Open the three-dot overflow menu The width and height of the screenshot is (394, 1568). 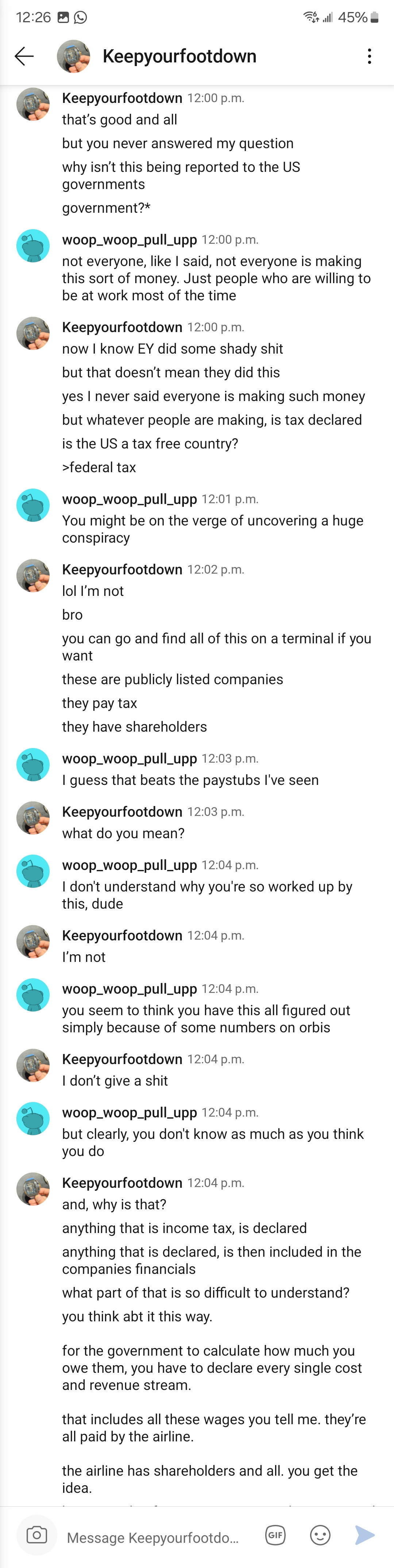pyautogui.click(x=369, y=57)
